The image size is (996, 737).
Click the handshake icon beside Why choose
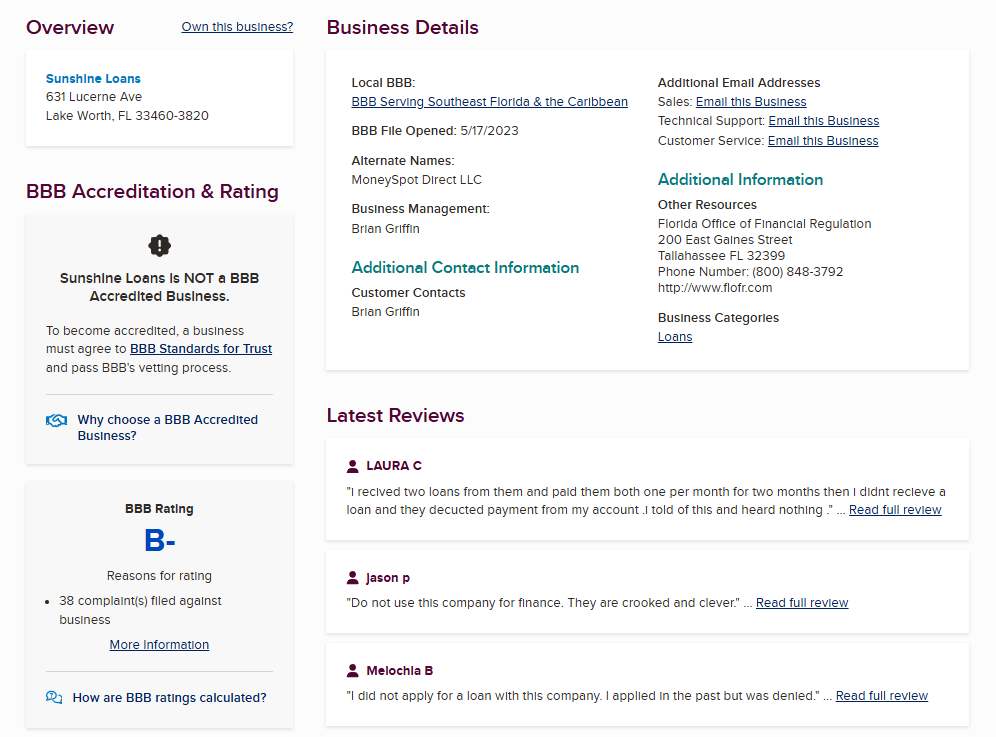click(x=57, y=421)
